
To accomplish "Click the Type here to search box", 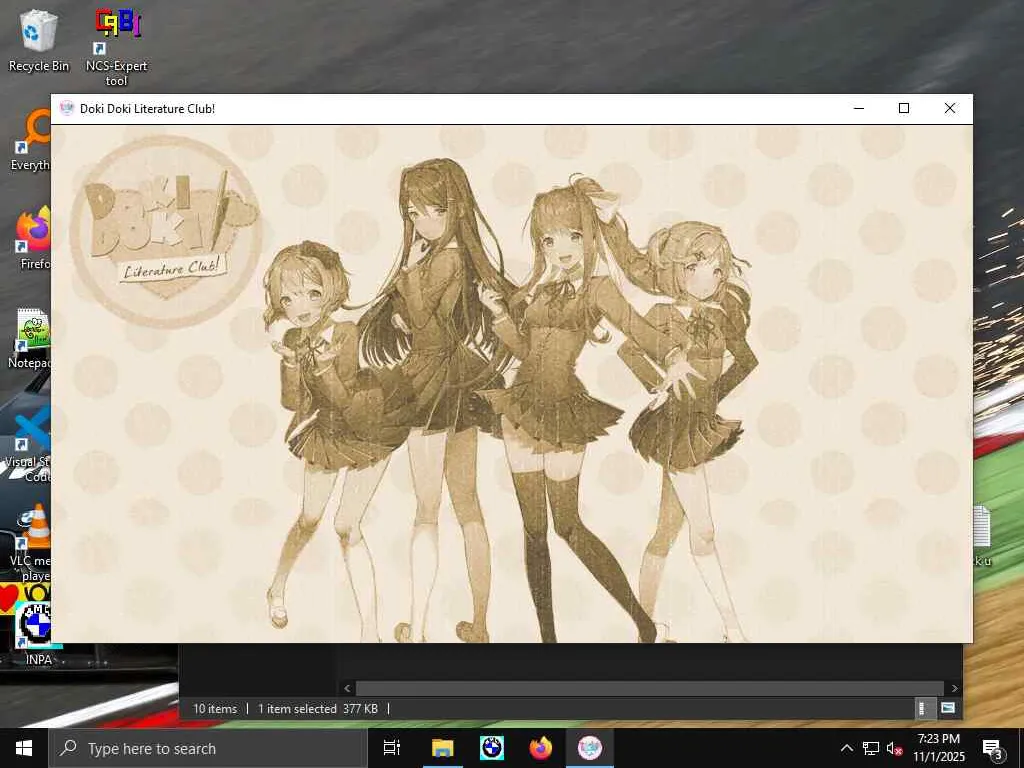I will [x=208, y=748].
